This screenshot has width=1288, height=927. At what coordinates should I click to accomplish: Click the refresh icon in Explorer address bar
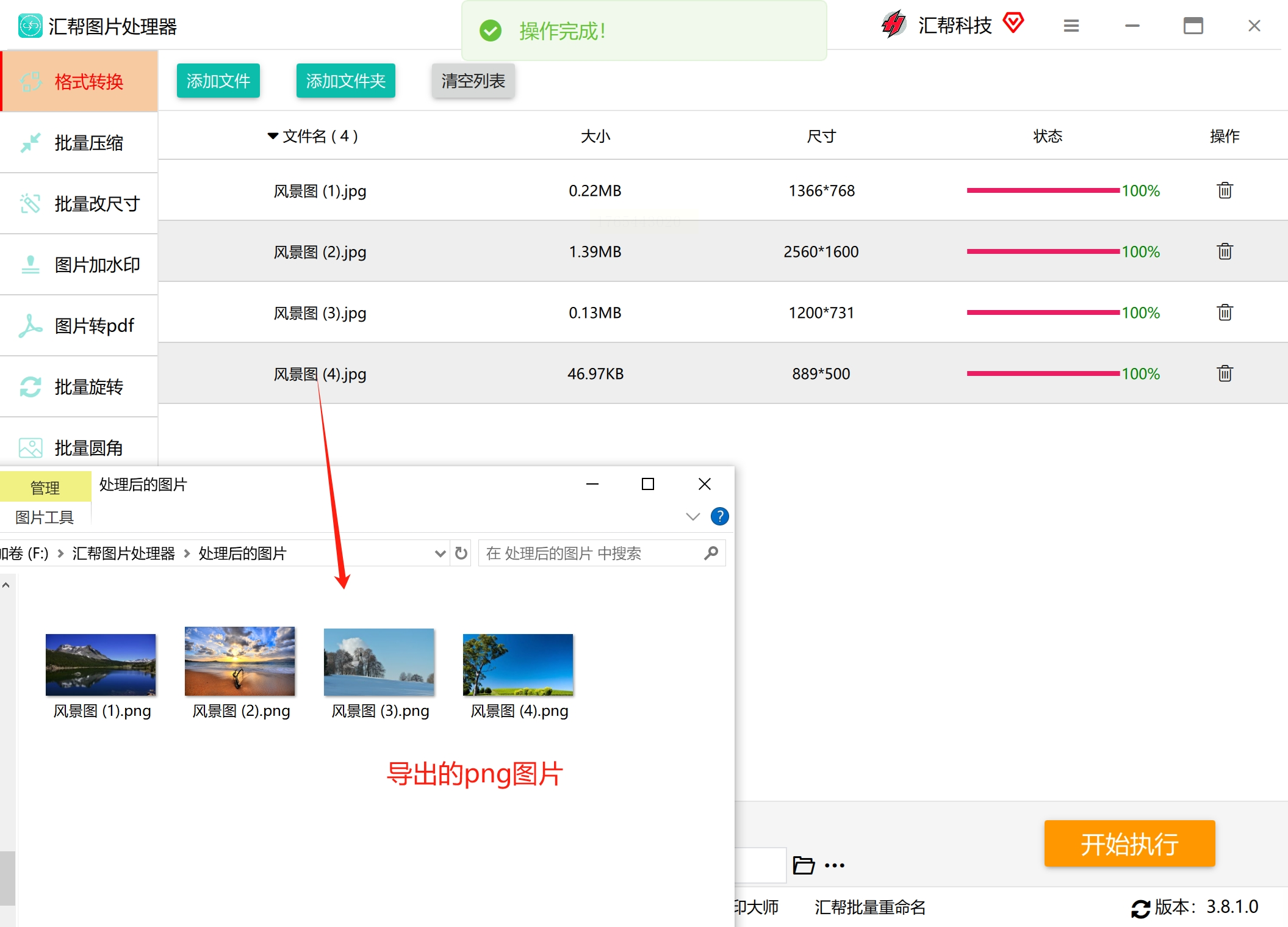click(x=461, y=554)
